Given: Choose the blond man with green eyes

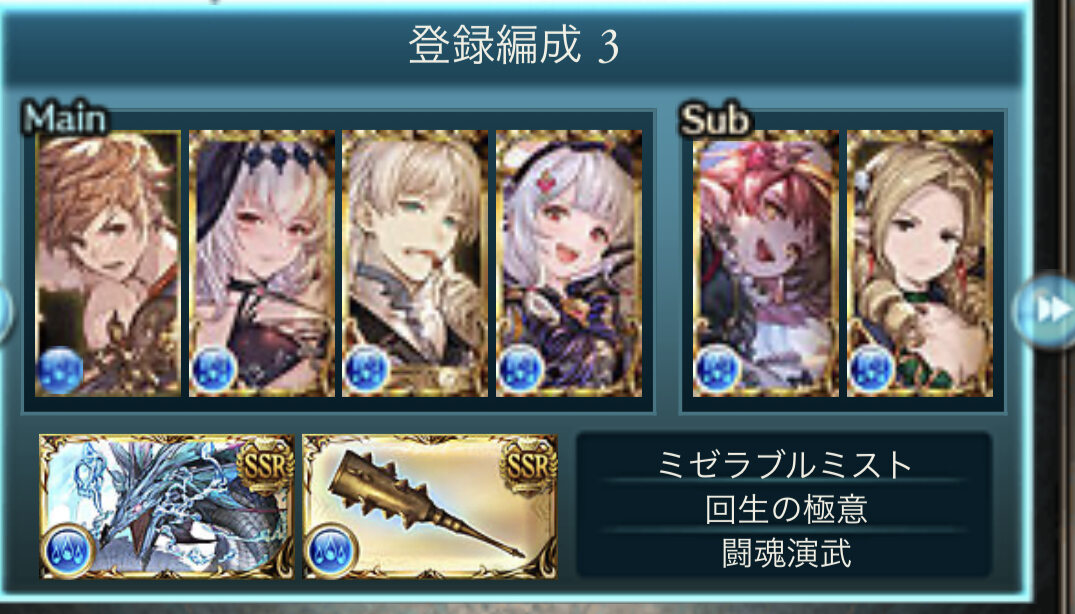Looking at the screenshot, I should (x=415, y=263).
